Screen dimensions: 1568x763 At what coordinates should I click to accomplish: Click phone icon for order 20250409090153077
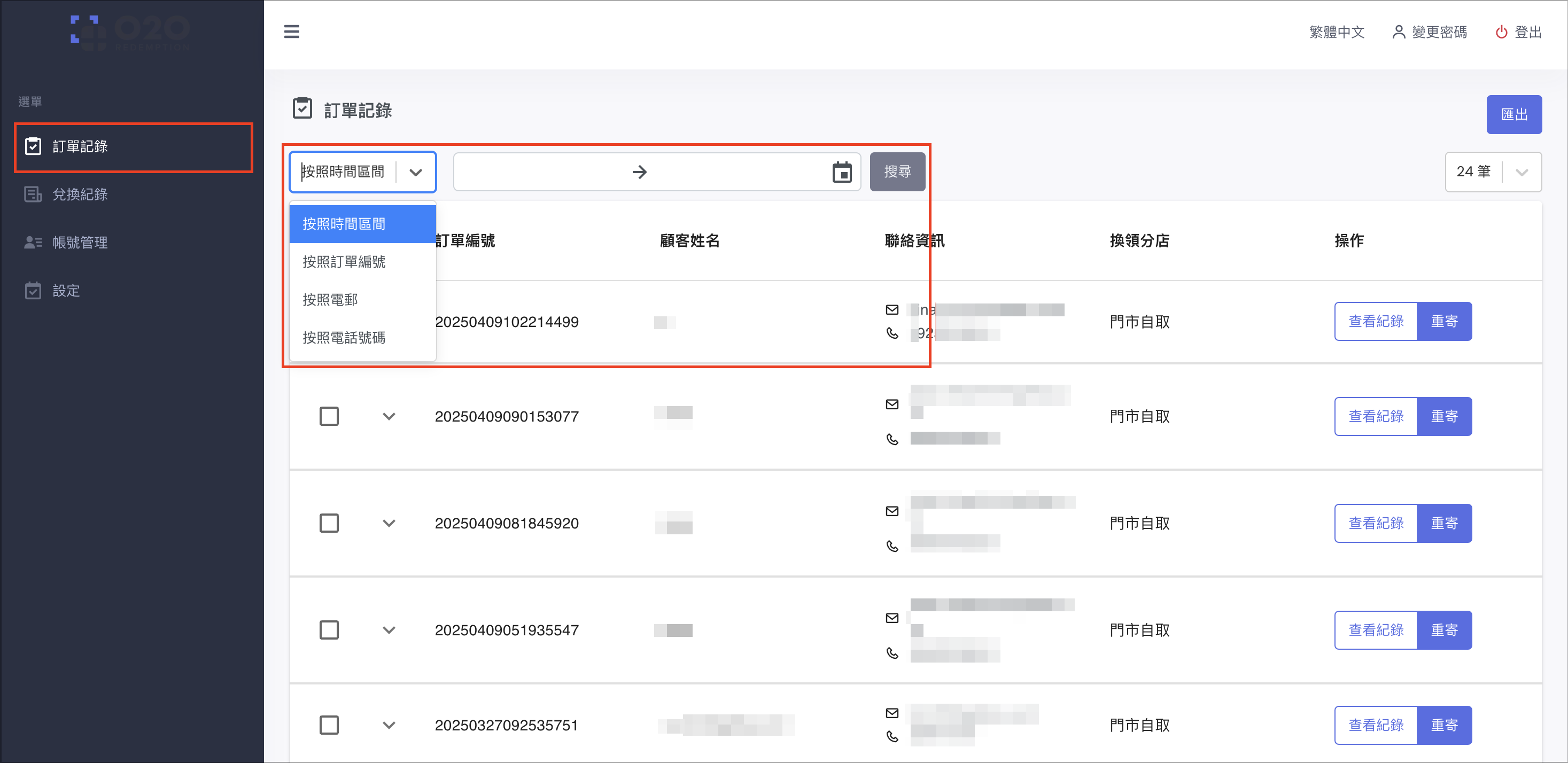892,439
